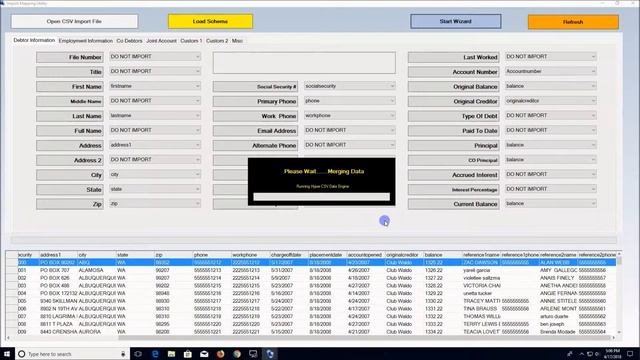Click the grid's vertical scrollbar down arrow
Viewport: 640px width, 360px height.
tap(619, 332)
